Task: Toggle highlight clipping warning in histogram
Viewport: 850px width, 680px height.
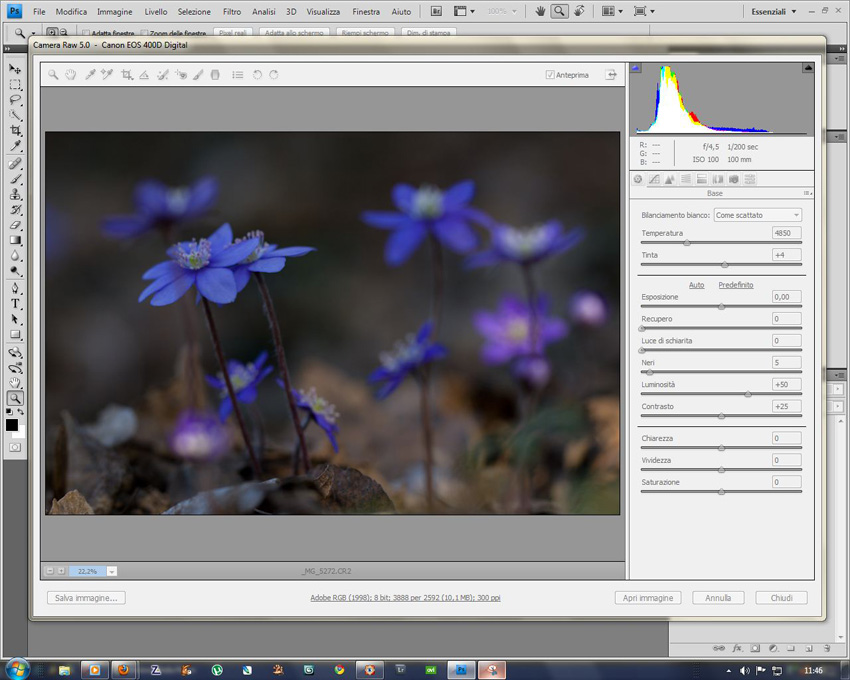Action: pos(807,68)
